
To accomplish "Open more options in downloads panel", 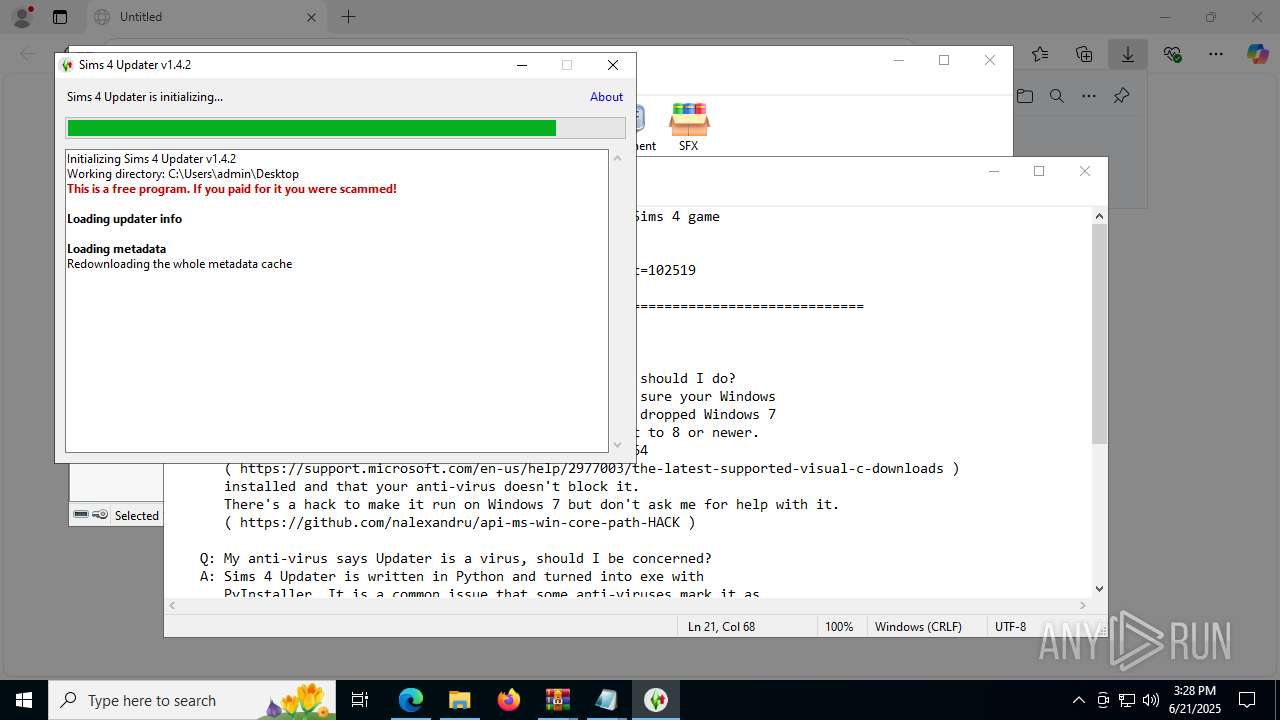I will 1089,96.
